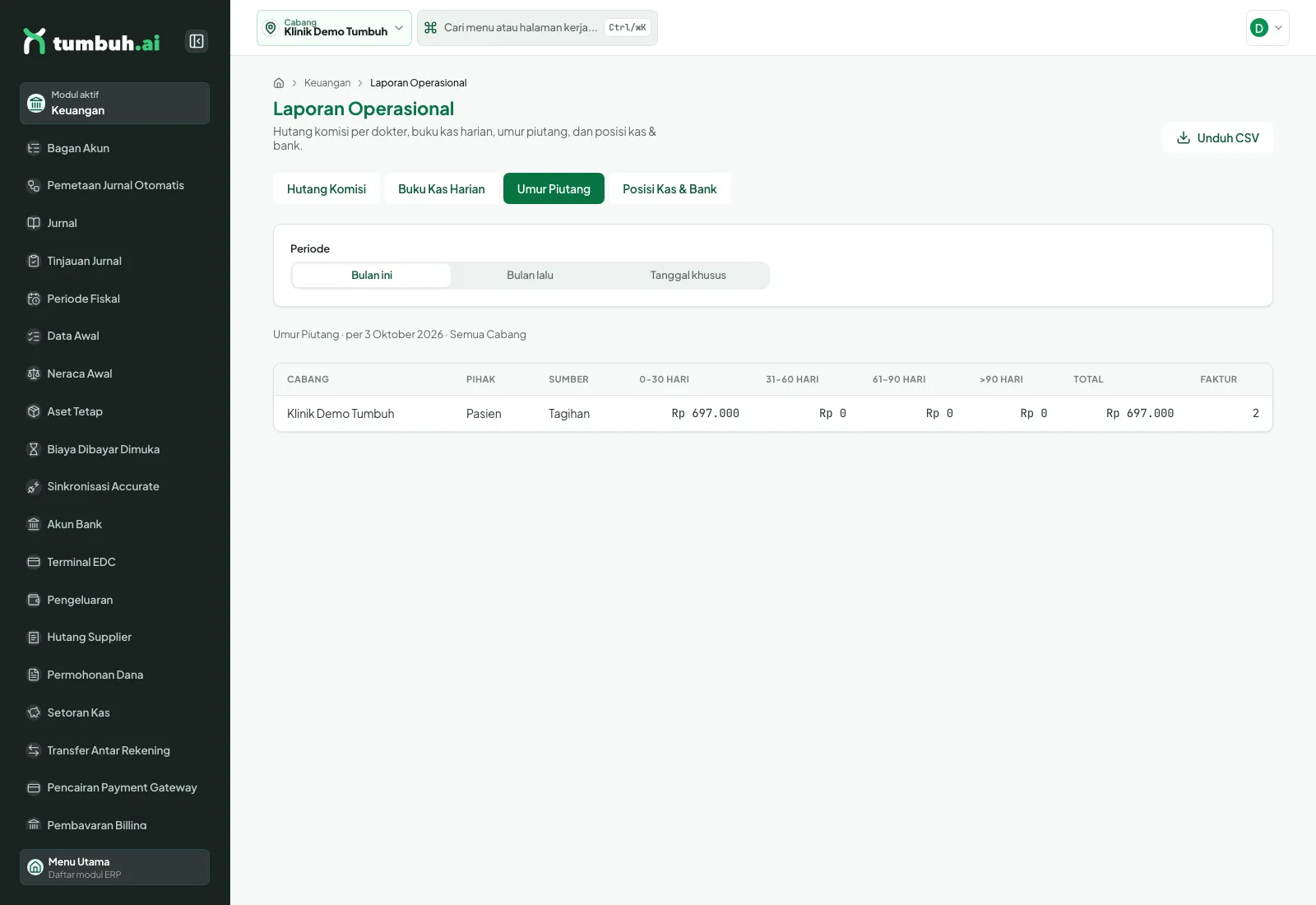Click Keuangan breadcrumb link

point(327,83)
